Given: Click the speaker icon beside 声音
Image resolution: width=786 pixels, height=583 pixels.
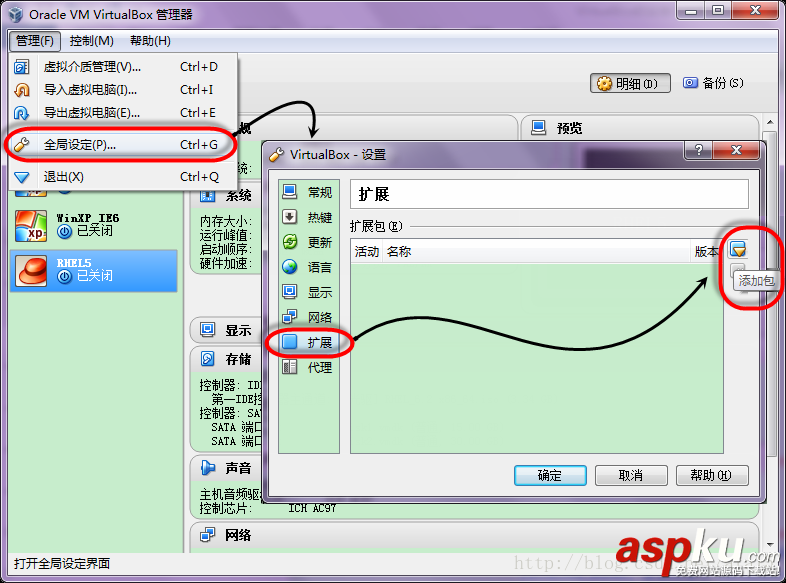Looking at the screenshot, I should (x=208, y=468).
